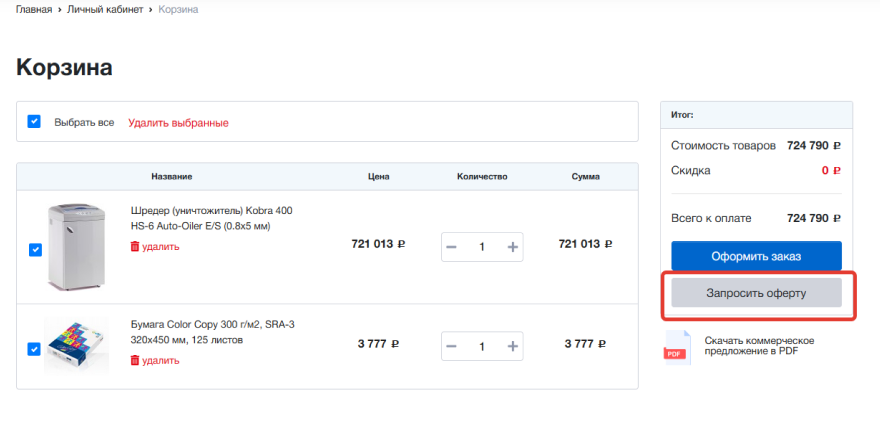Click Color Copy paper Сумма column total
This screenshot has height=440, width=880.
click(585, 343)
